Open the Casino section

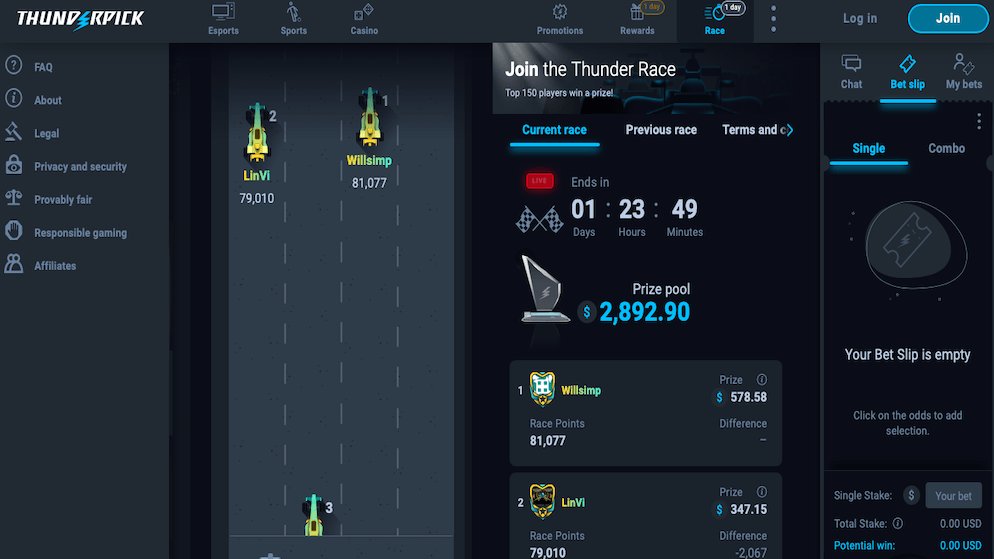(364, 19)
